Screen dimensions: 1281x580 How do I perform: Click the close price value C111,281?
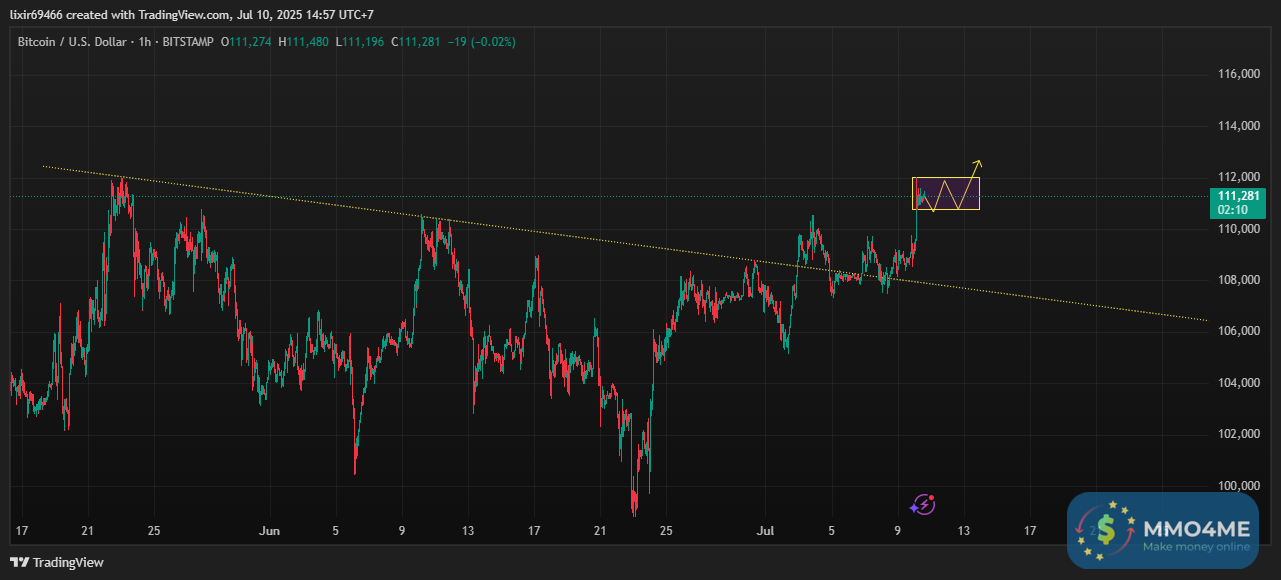419,42
